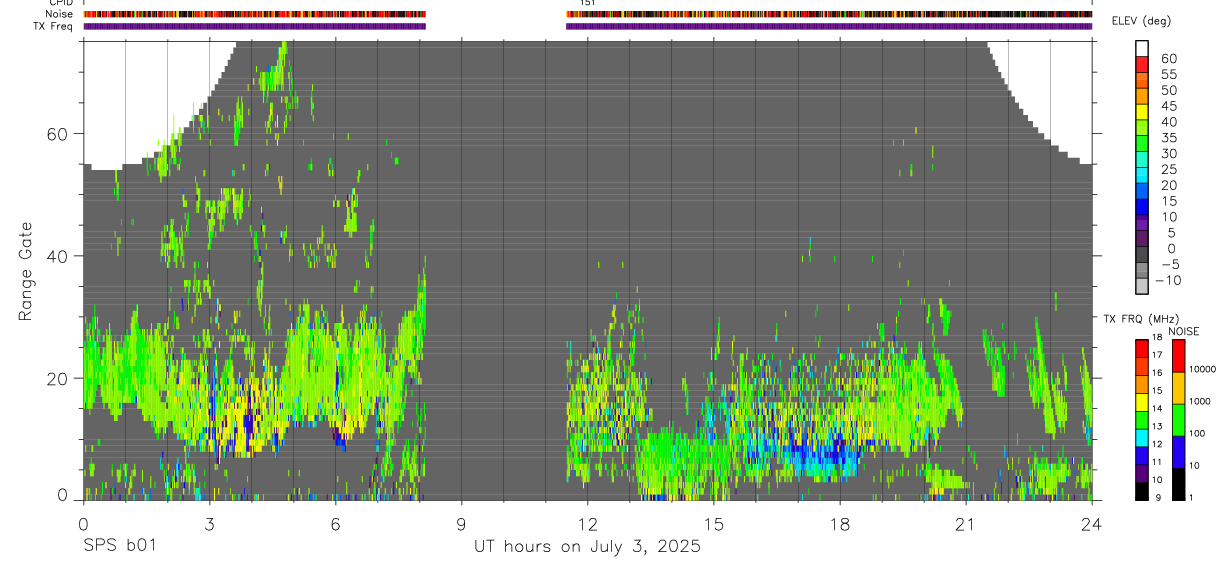Pick the blue segment of NOISE colorbar

1180,451
